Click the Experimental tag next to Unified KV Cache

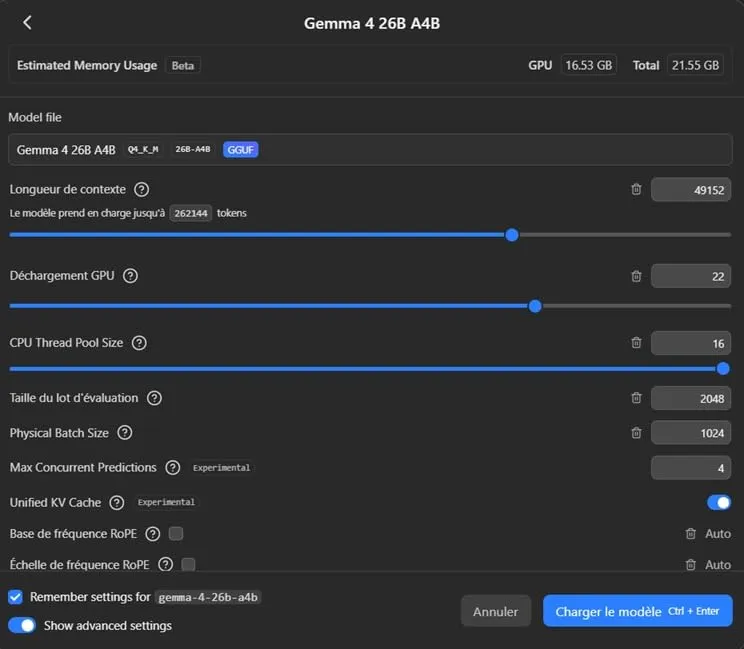coord(166,502)
